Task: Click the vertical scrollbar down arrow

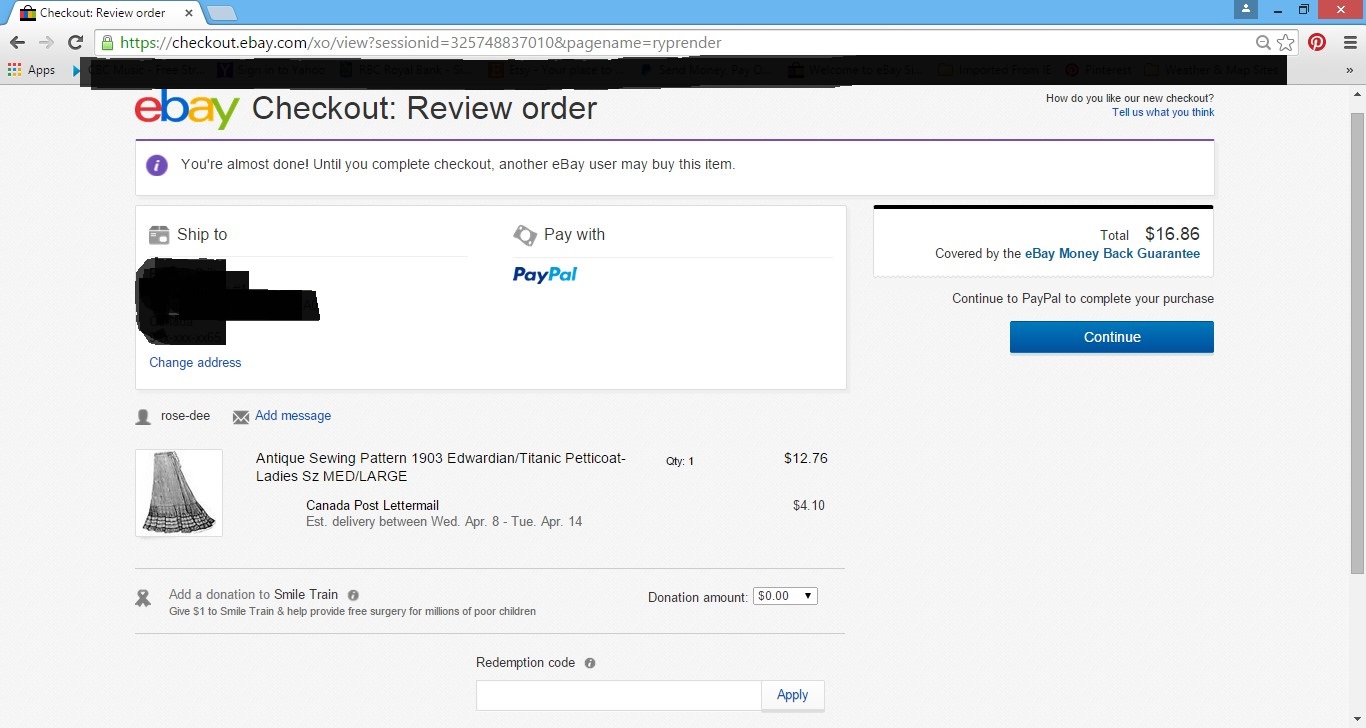Action: coord(1357,719)
